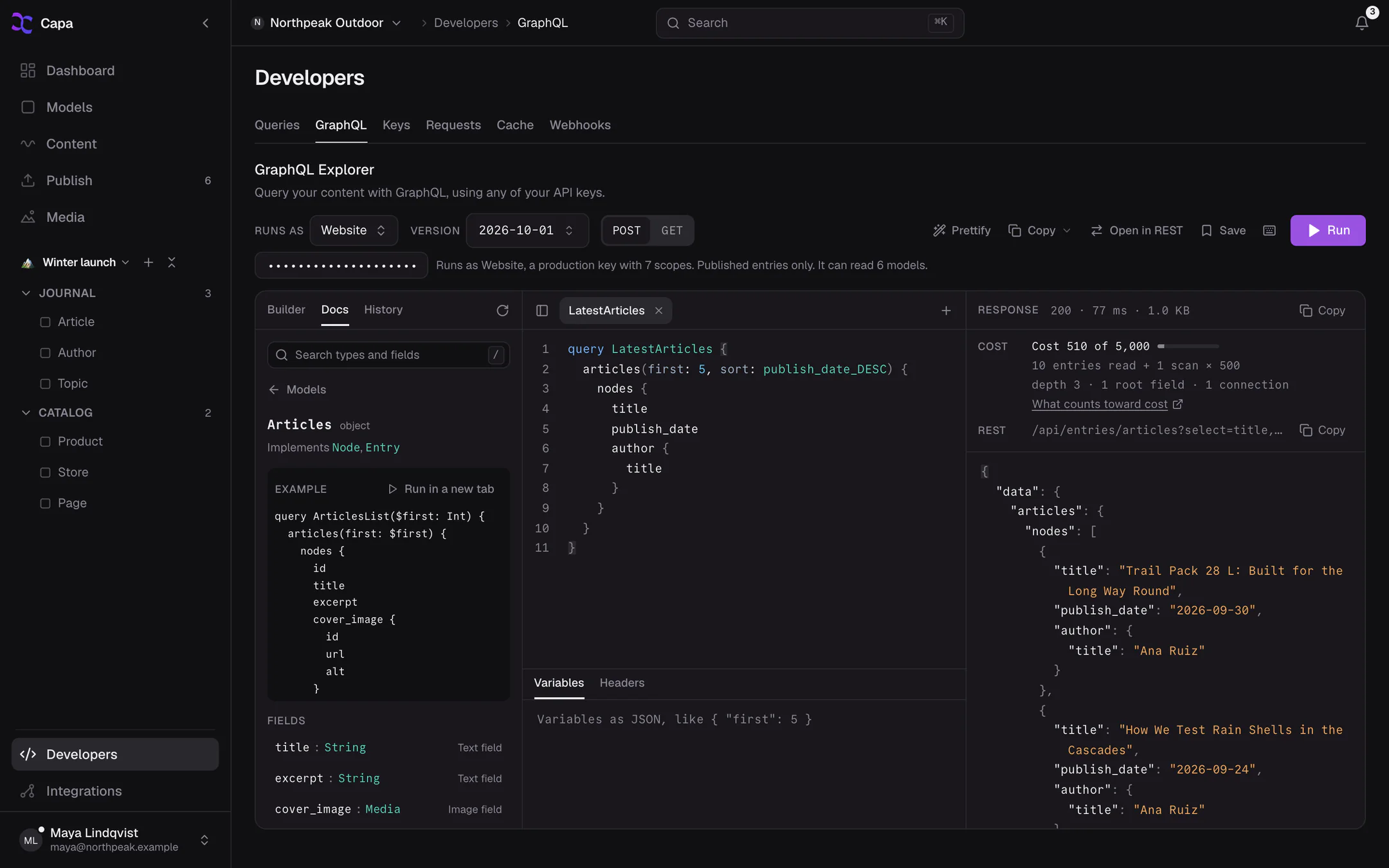
Task: Open the Builder panel tab
Action: pos(286,309)
